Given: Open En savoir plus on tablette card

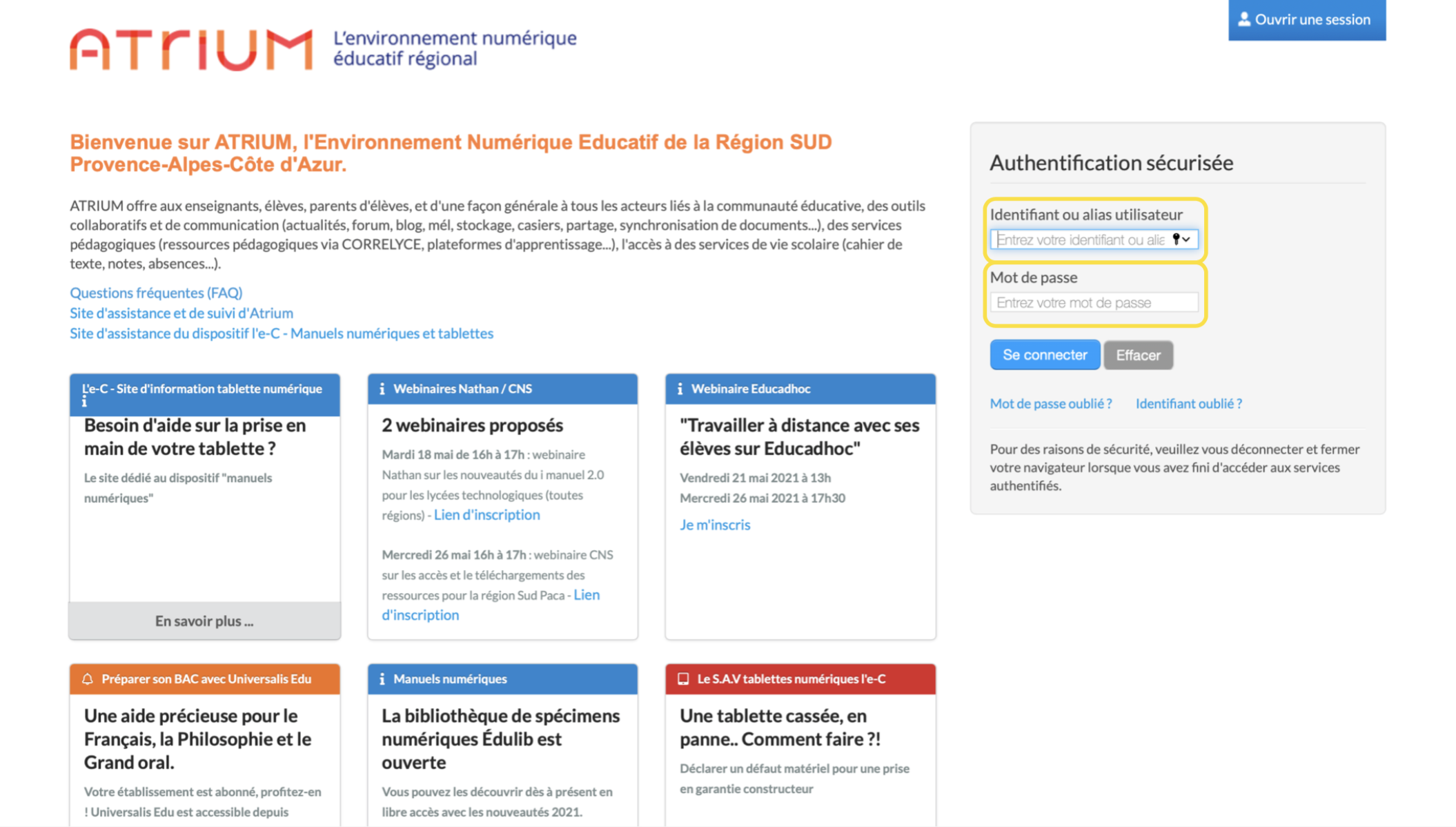Looking at the screenshot, I should point(204,621).
